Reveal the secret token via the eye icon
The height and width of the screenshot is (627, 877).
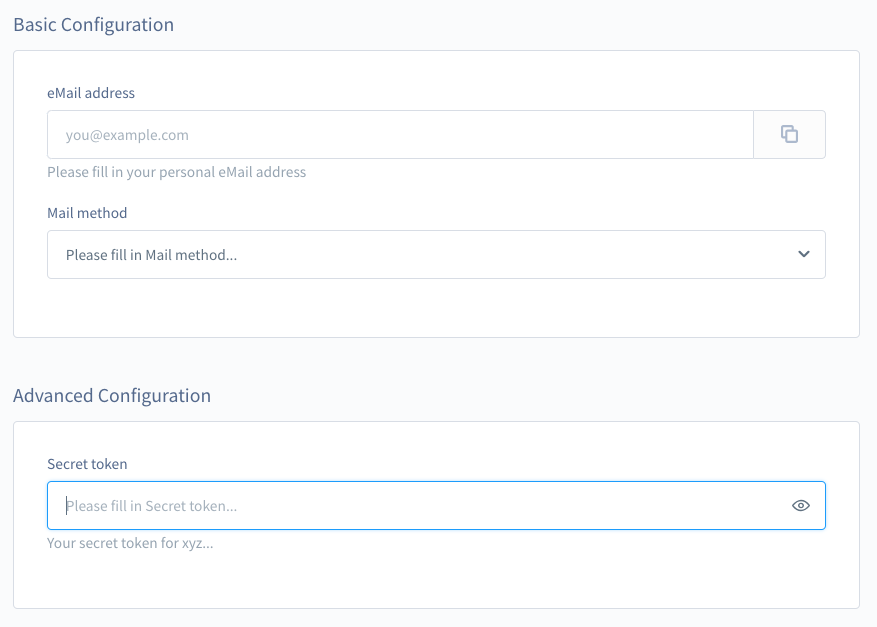(x=800, y=506)
